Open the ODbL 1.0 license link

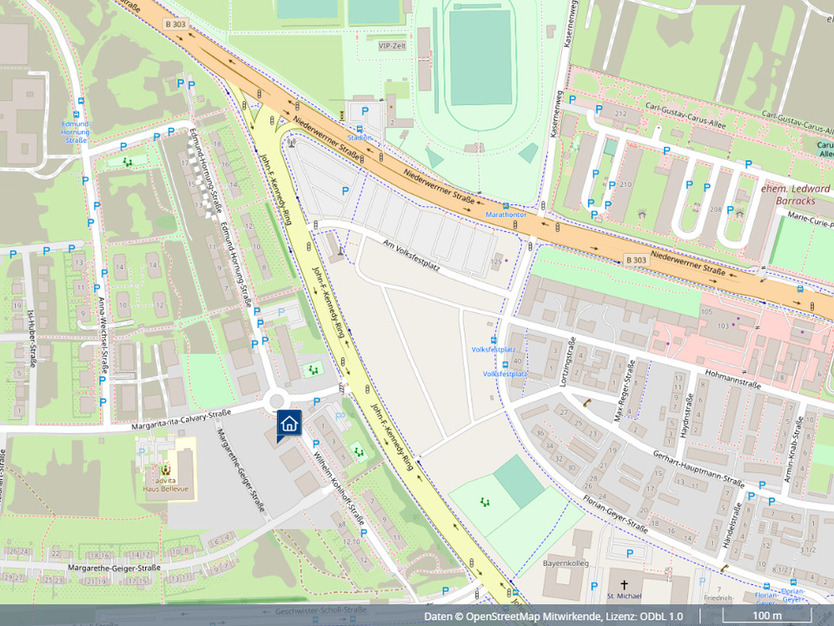coord(661,616)
